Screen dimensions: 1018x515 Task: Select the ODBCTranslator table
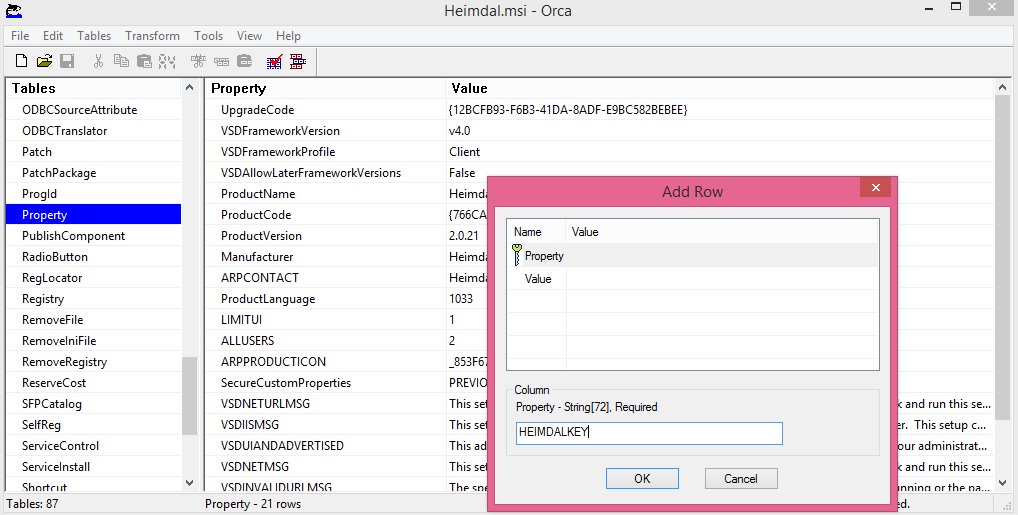click(x=93, y=131)
